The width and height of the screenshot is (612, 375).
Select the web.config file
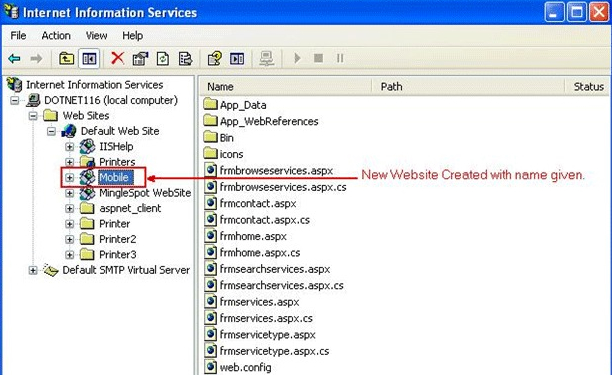click(246, 367)
